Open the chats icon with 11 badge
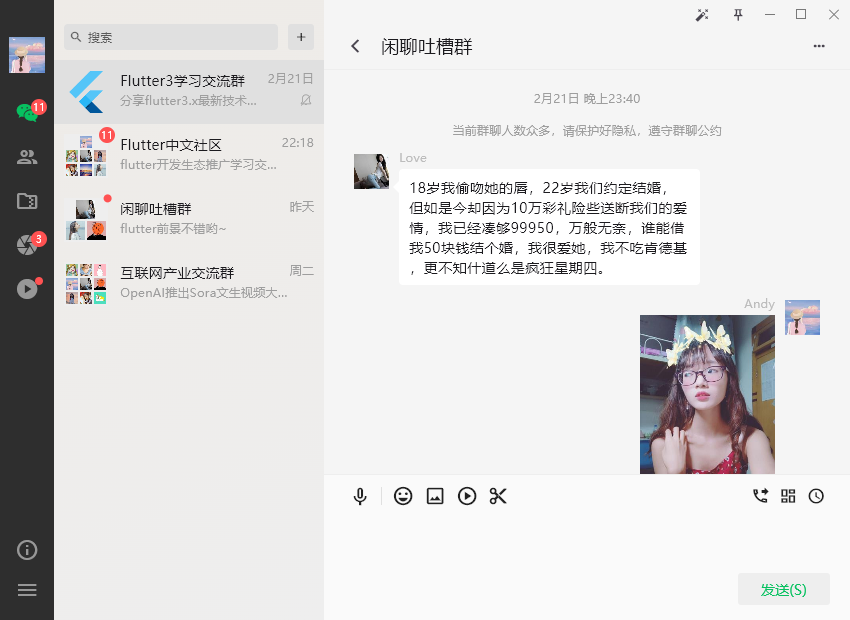The width and height of the screenshot is (850, 620). pos(27,112)
